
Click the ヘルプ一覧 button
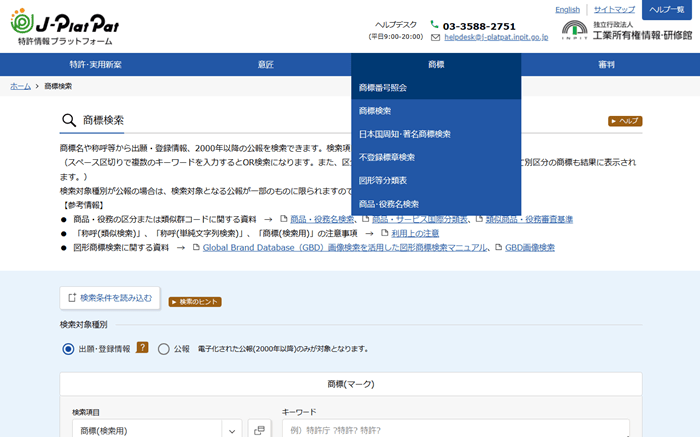(667, 10)
